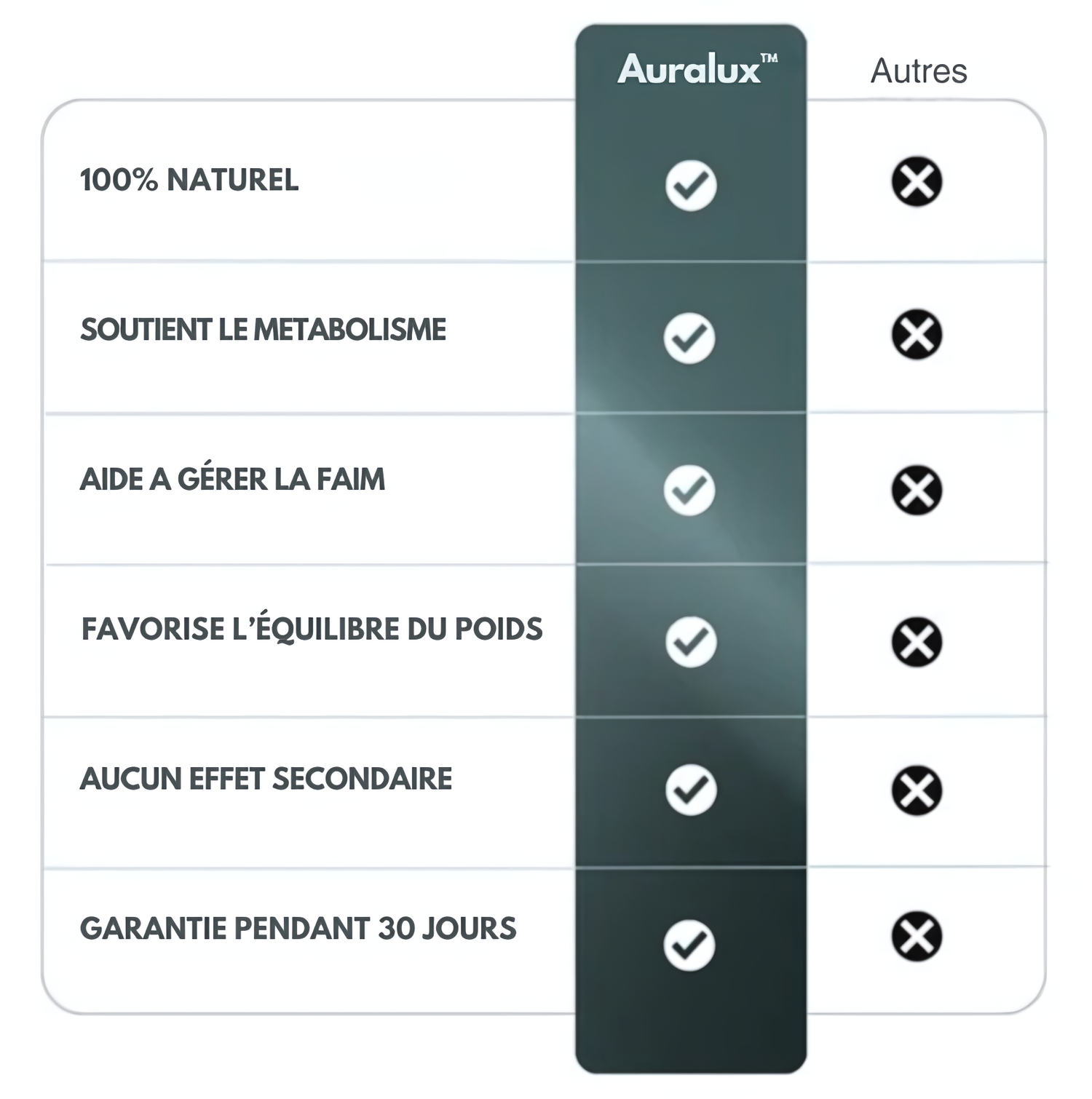Image resolution: width=1092 pixels, height=1099 pixels.
Task: Click the Autres X mark for Aucun Effet Secondaire
Action: (917, 790)
